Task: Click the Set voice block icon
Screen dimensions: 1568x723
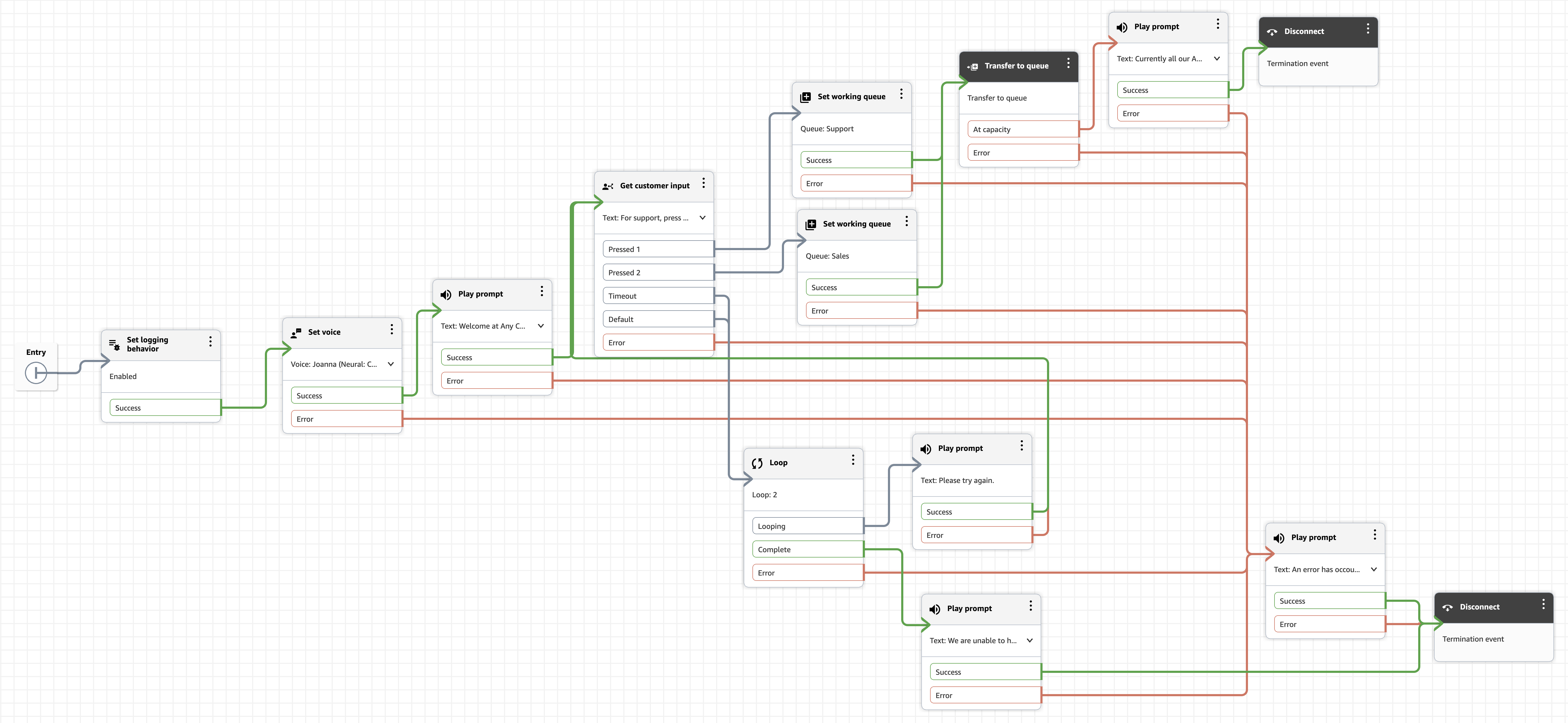Action: point(296,333)
